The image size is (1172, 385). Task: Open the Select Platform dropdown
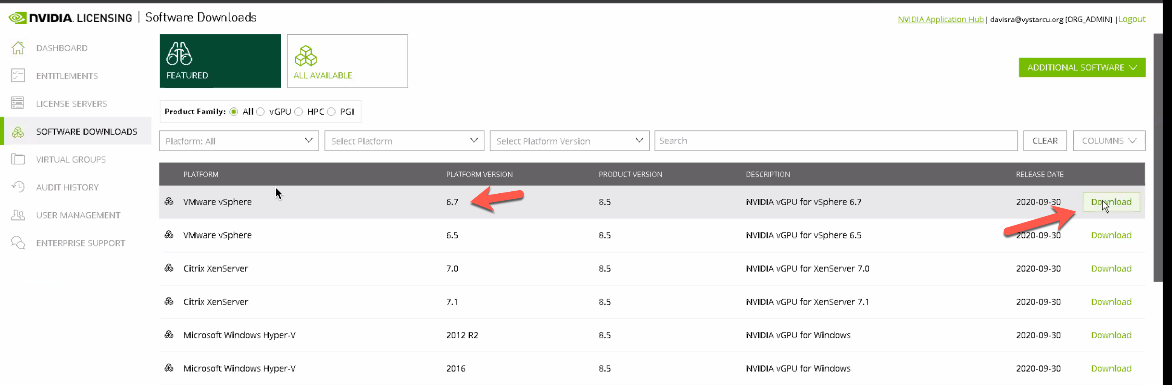point(404,141)
